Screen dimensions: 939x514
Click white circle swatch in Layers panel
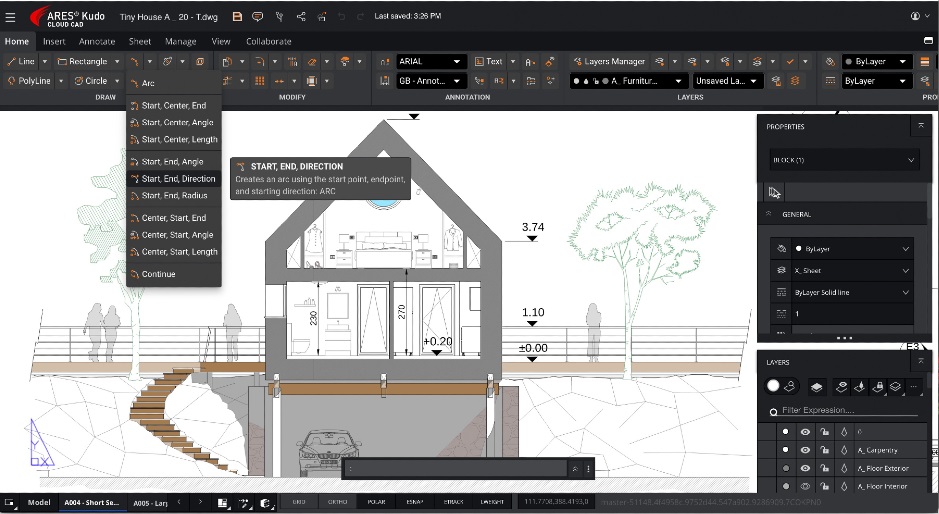pos(773,385)
